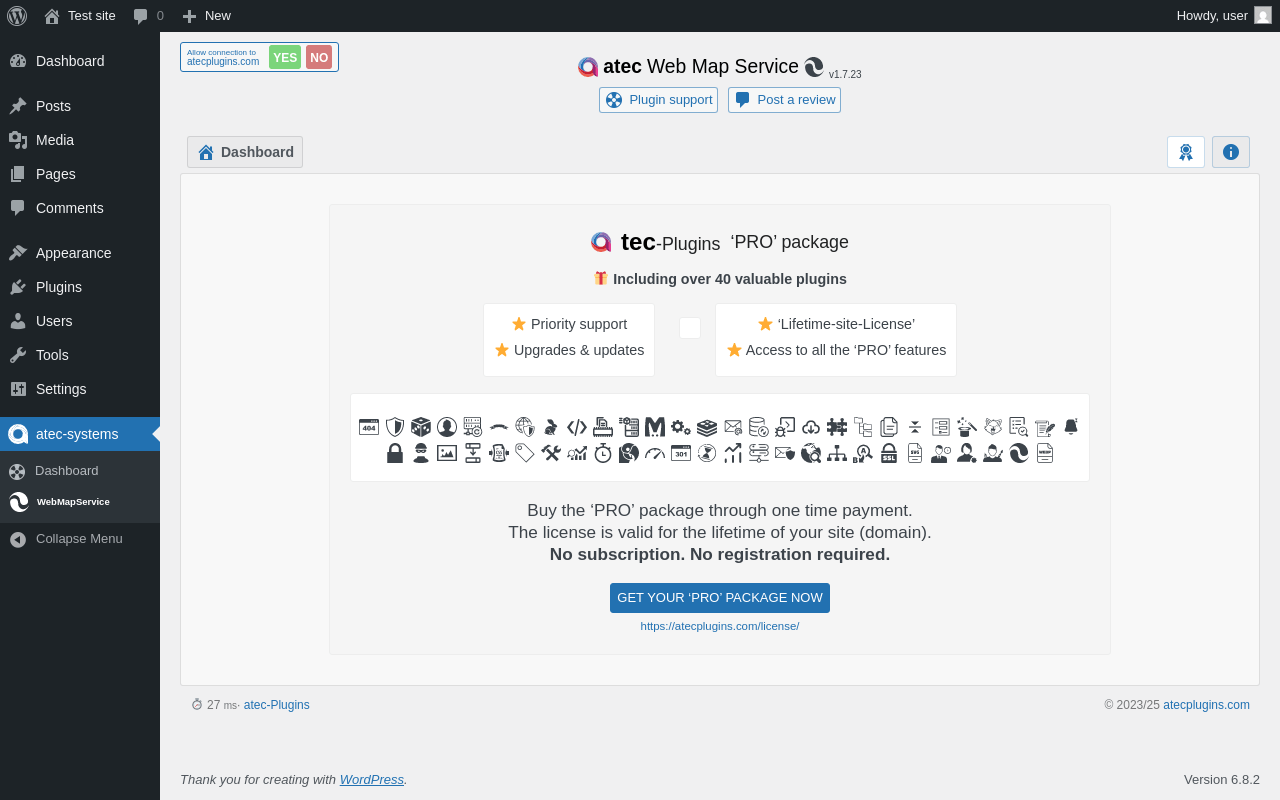Click the stopwatch timer plugin icon
Screen dimensions: 1280x800
603,453
